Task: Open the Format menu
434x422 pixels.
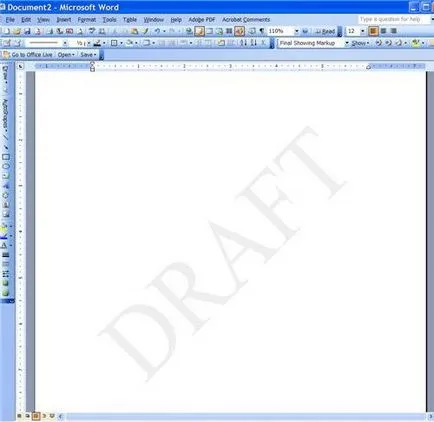Action: coord(87,20)
